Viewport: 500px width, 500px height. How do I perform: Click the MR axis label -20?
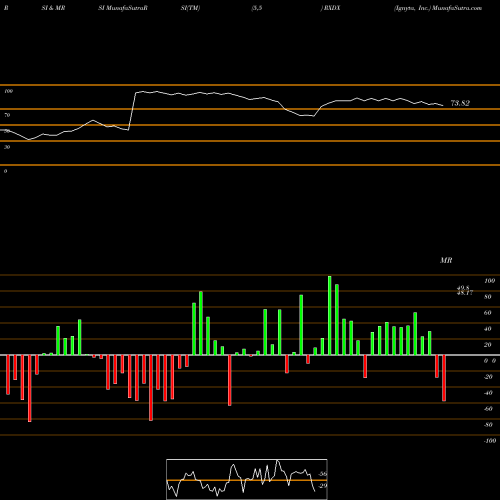click(488, 377)
